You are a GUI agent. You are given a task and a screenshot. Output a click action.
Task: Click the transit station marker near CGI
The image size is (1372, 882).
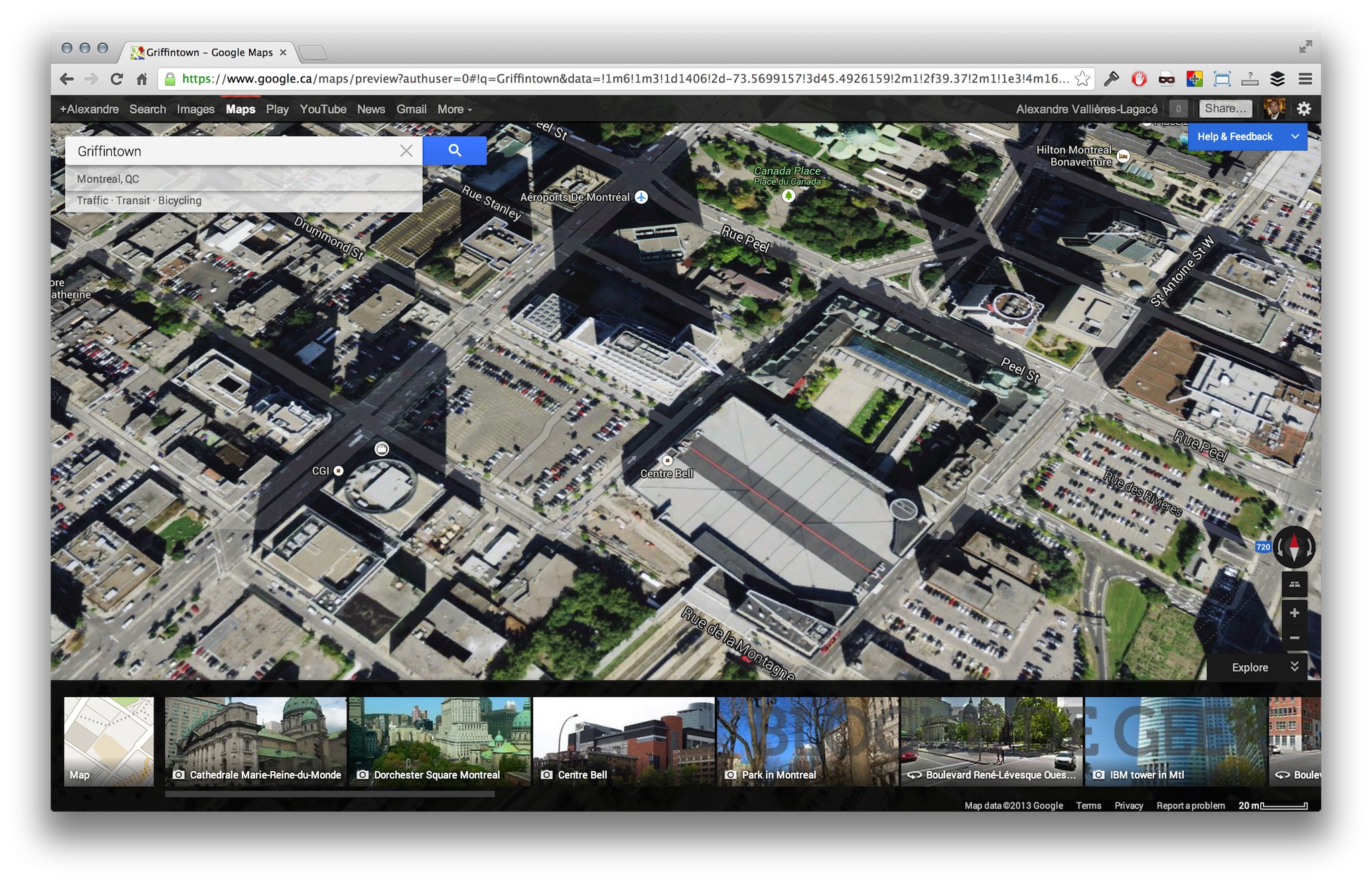coord(381,449)
